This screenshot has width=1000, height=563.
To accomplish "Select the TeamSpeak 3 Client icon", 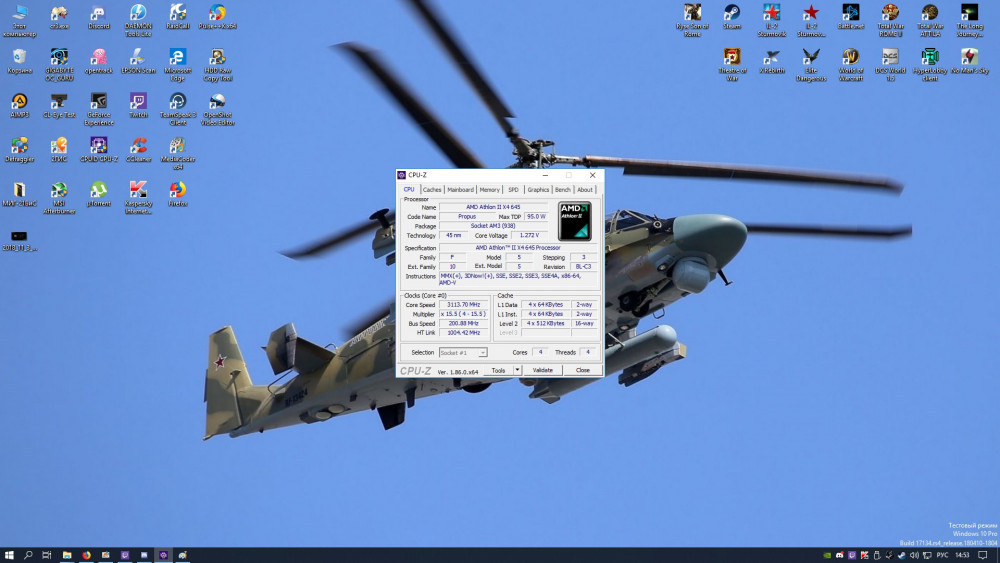I will 178,102.
